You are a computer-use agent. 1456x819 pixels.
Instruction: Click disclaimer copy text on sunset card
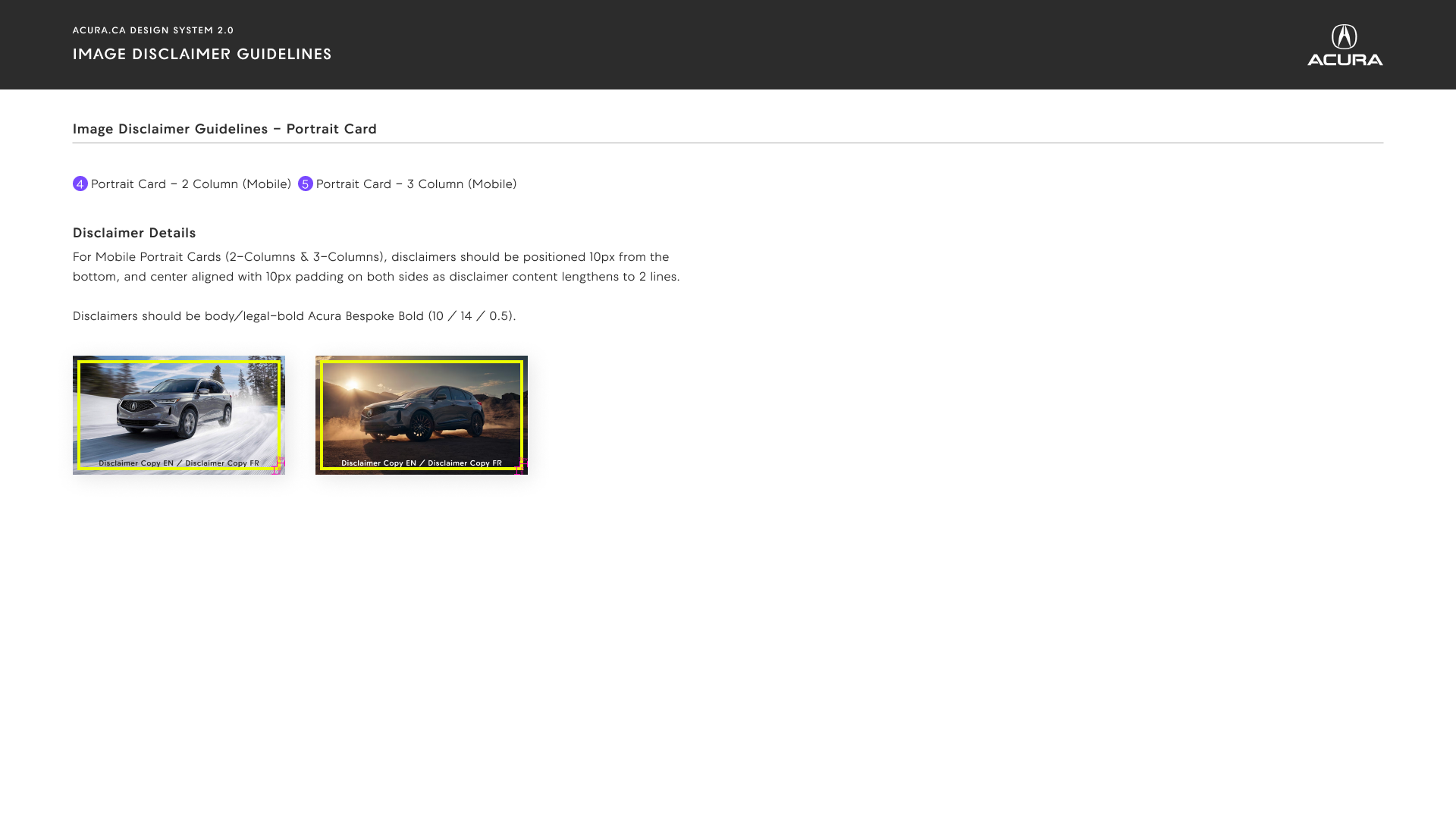pyautogui.click(x=422, y=463)
